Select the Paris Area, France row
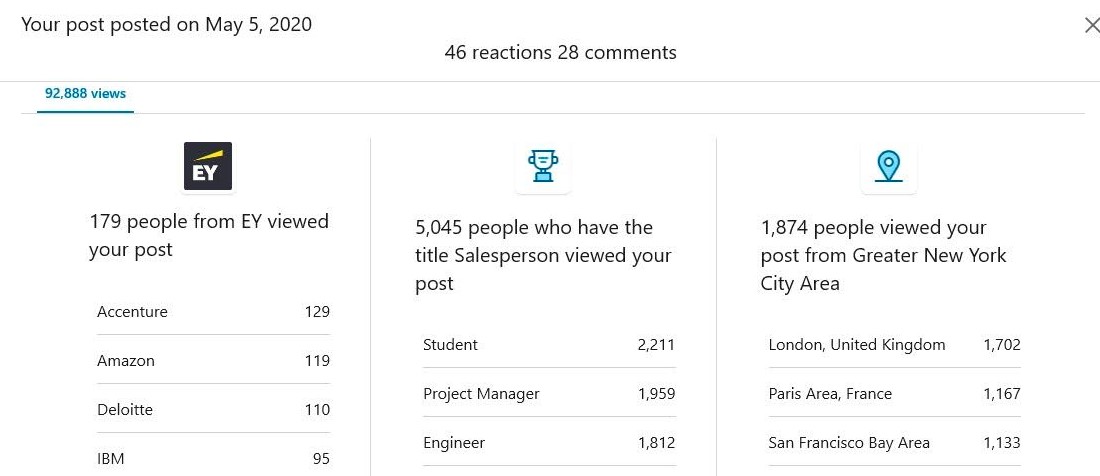Screen dimensions: 1100x476 894,394
